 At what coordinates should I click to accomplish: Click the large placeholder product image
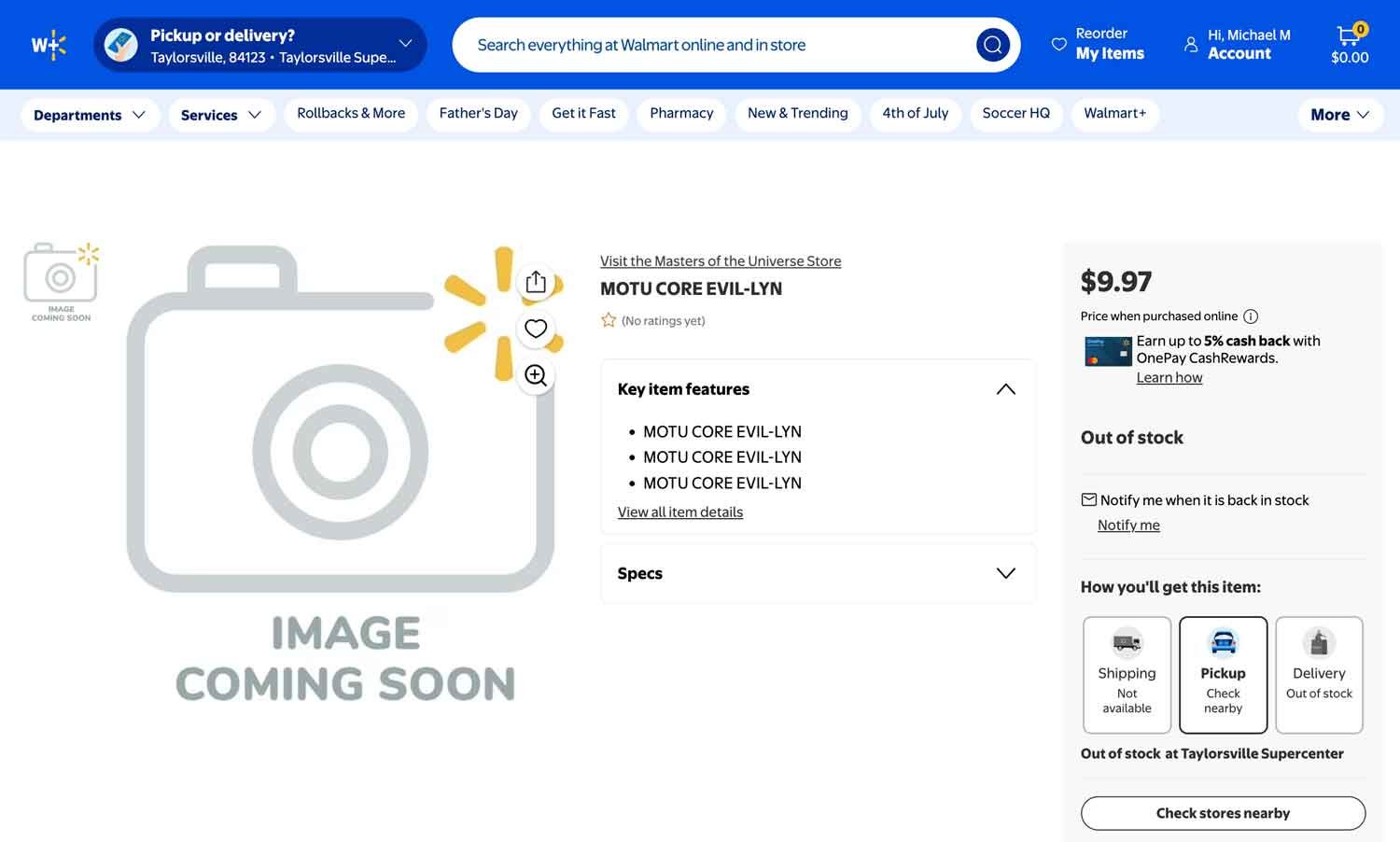[345, 474]
